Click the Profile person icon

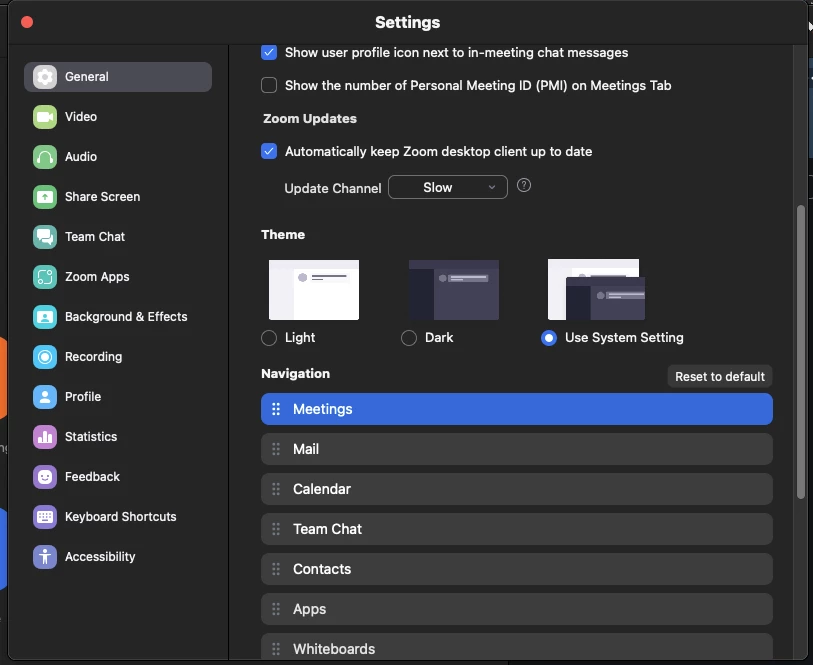[45, 397]
